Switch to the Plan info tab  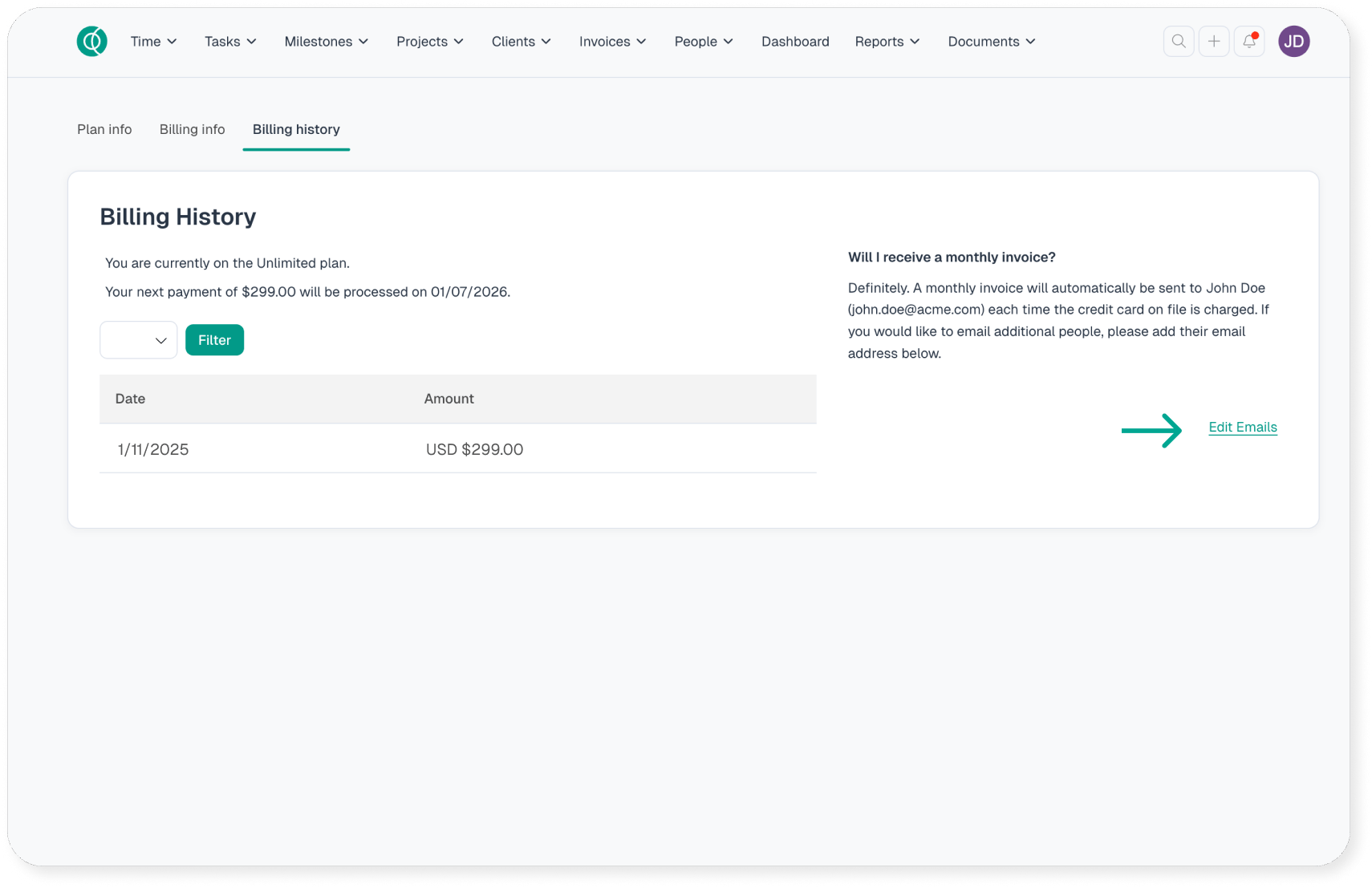(x=104, y=130)
